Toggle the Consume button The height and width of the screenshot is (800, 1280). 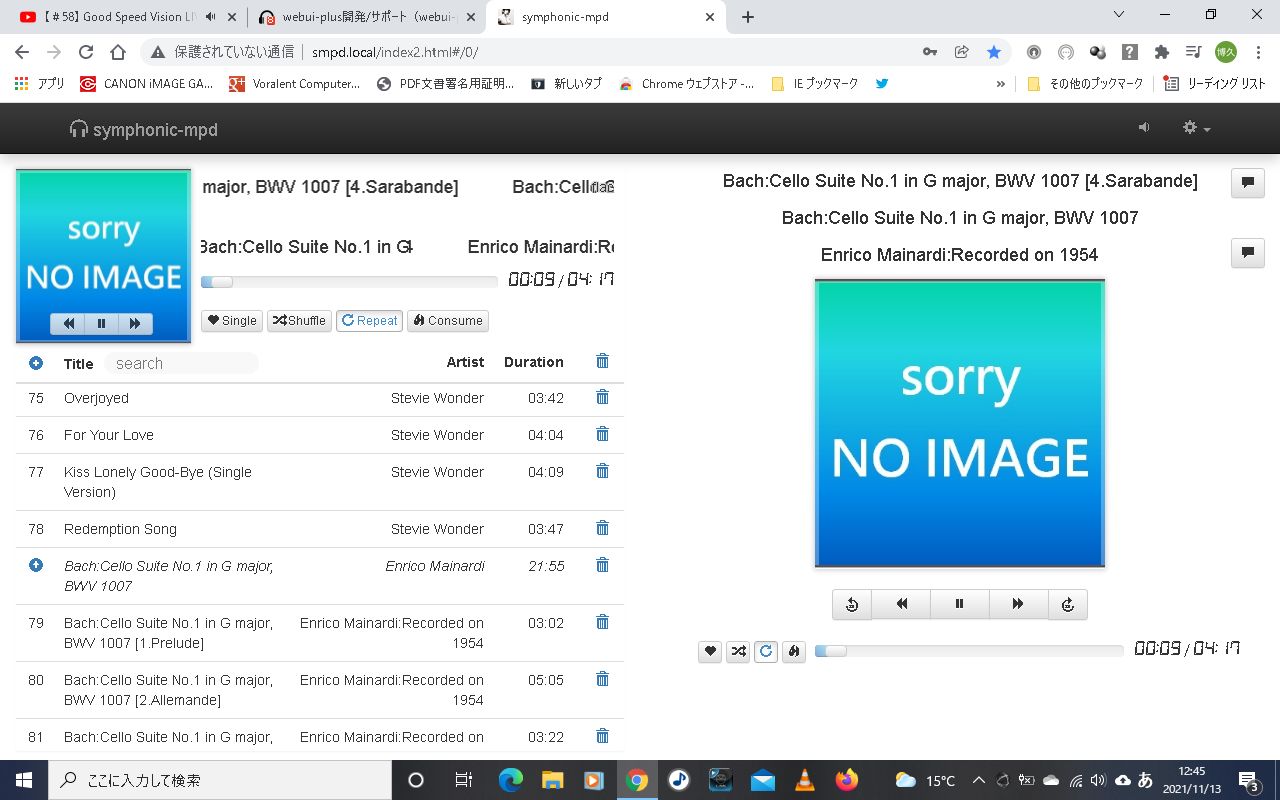447,321
